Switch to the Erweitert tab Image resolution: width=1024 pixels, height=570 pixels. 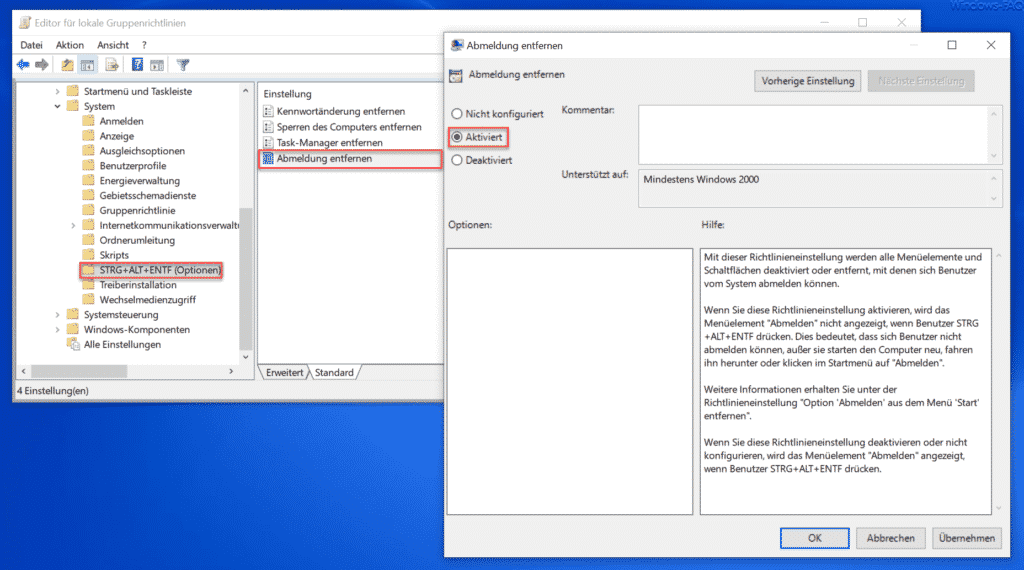[285, 373]
